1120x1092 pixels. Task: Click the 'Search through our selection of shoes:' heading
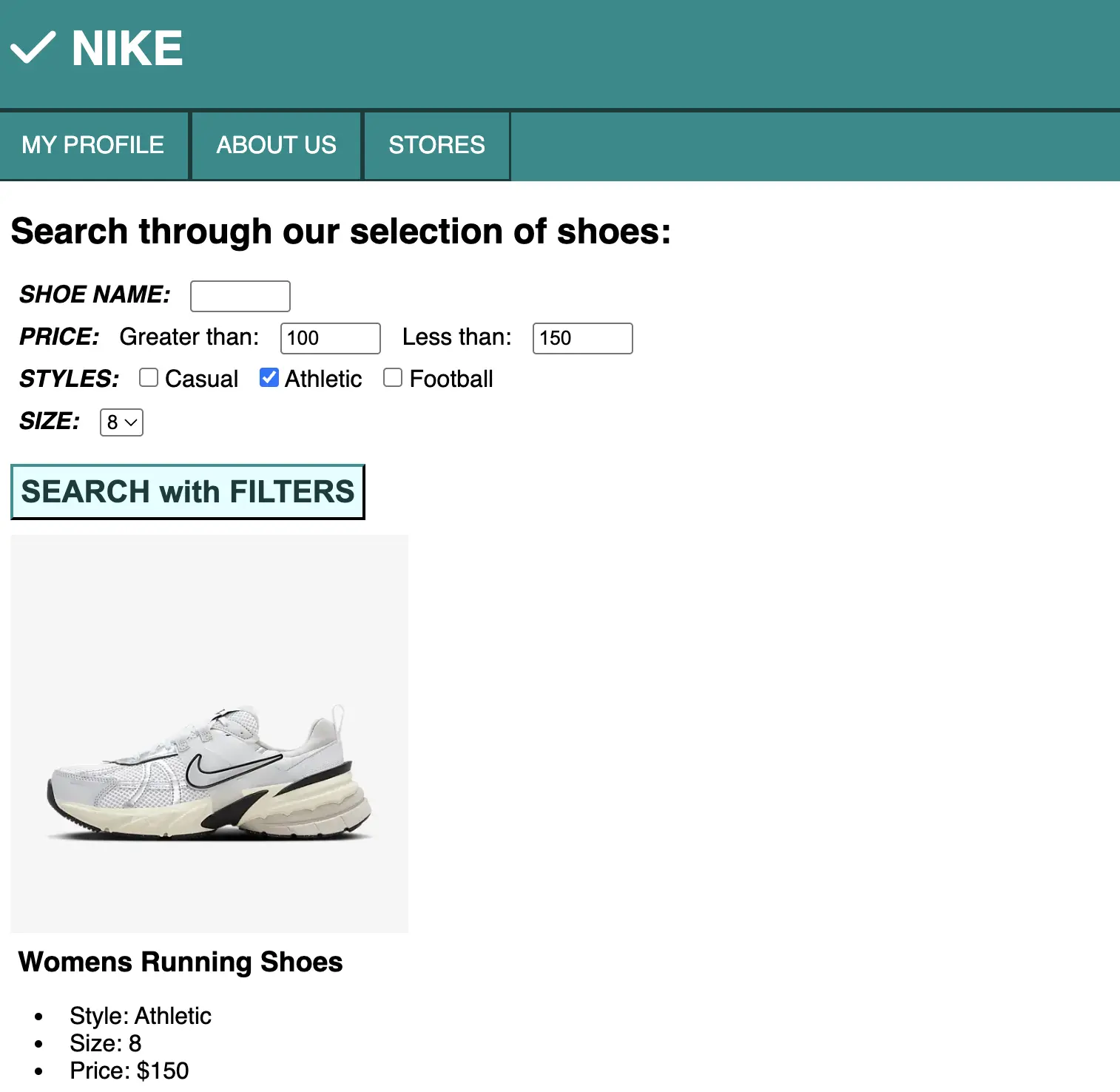tap(341, 232)
